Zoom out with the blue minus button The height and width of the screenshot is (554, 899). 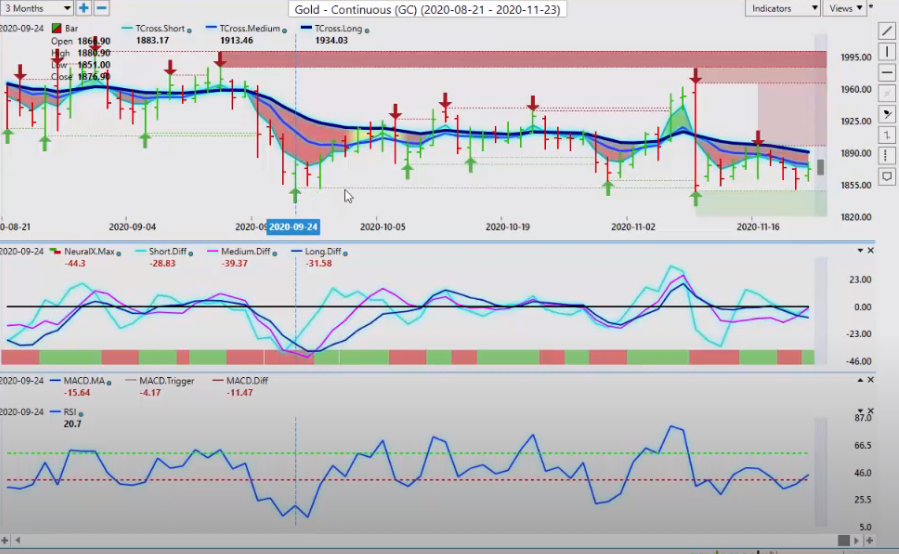[x=101, y=8]
